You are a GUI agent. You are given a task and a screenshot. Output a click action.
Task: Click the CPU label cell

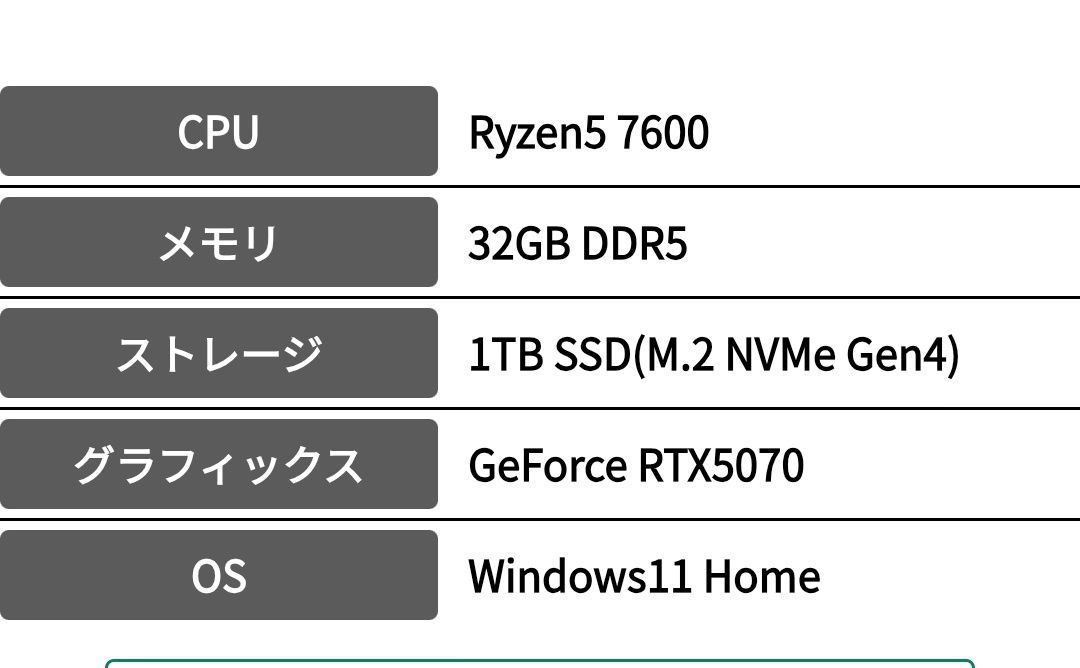pos(218,131)
